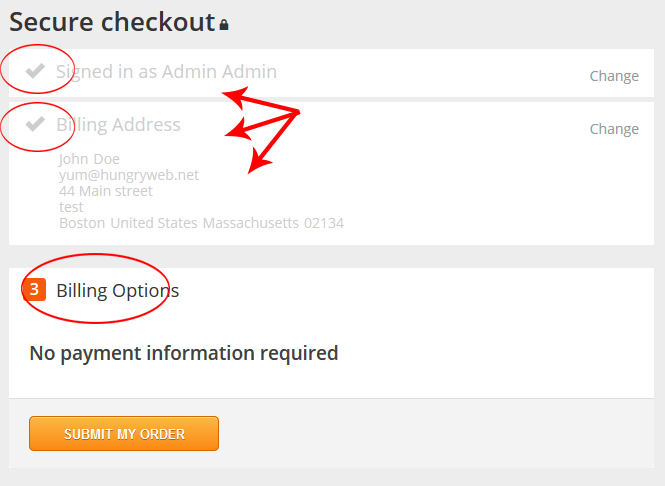Click the name John Doe
This screenshot has width=665, height=486.
click(x=90, y=159)
